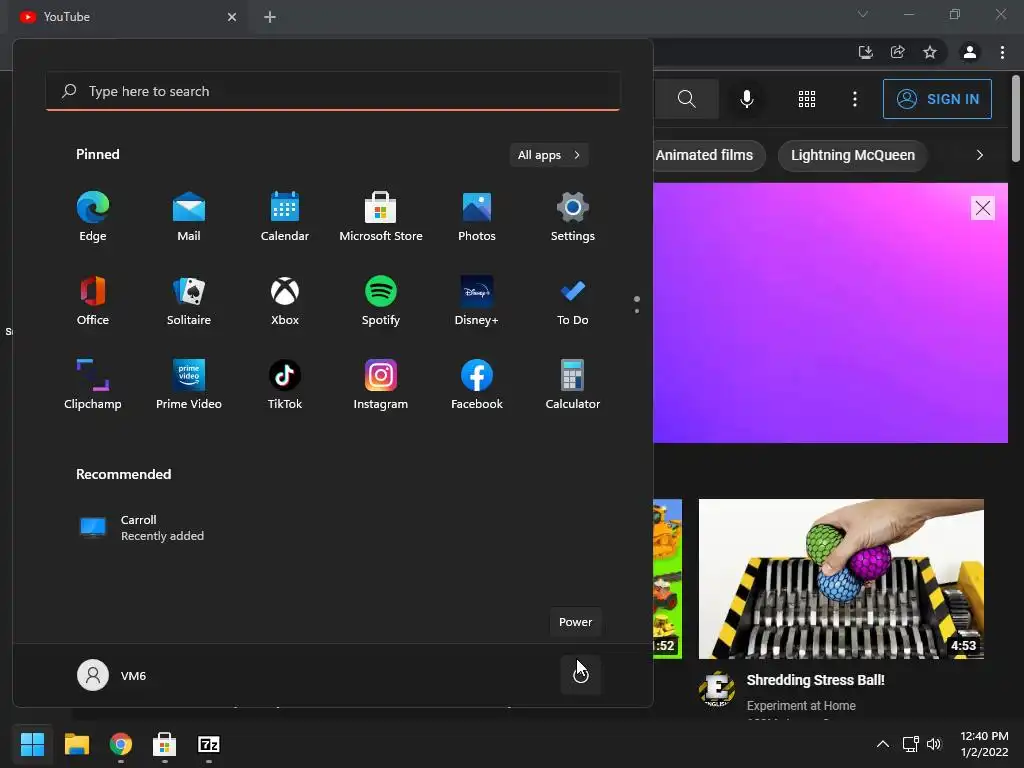The width and height of the screenshot is (1024, 768).
Task: Open the network status tray icon
Action: 910,744
